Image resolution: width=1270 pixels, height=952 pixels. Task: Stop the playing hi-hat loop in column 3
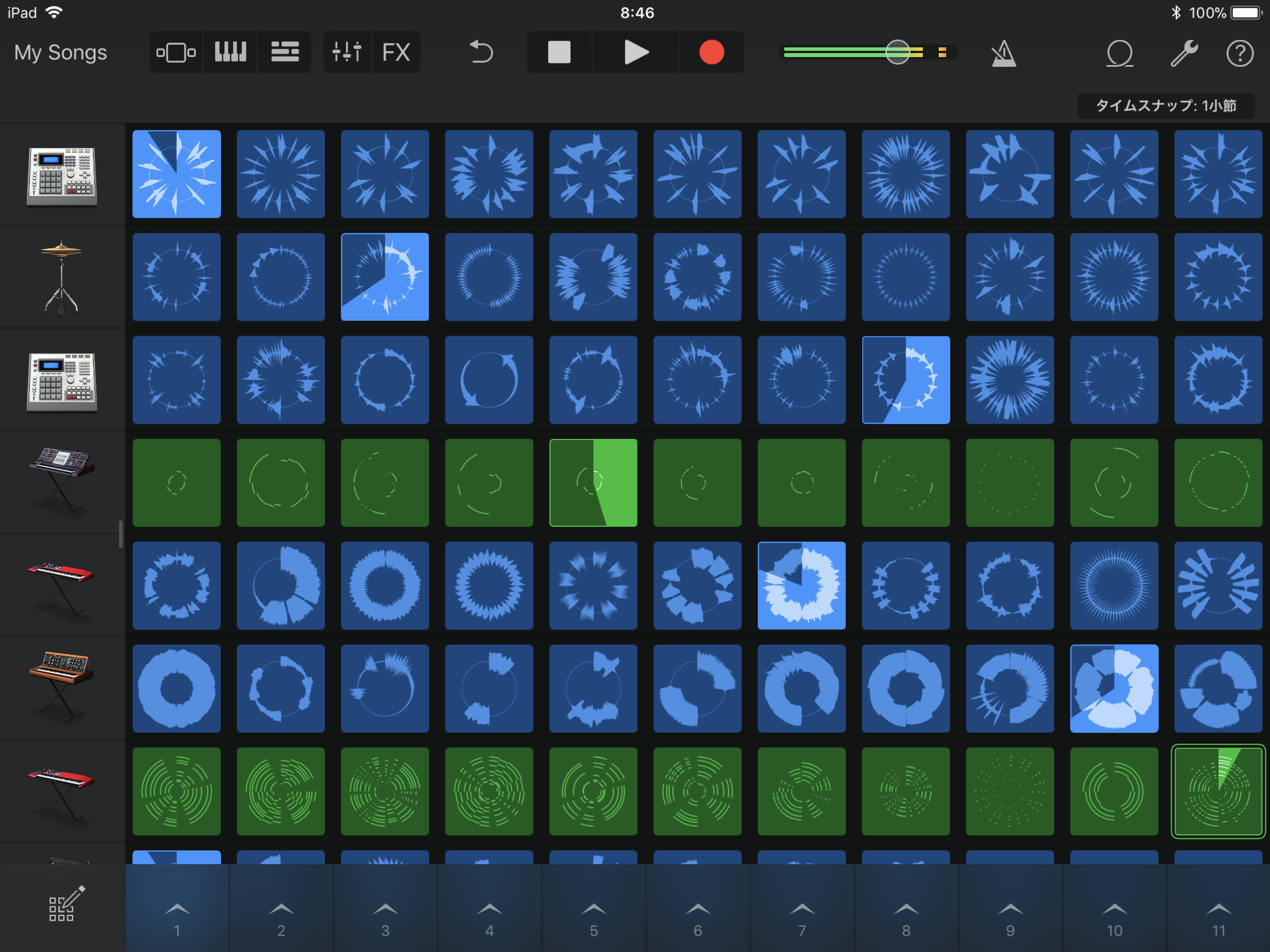click(385, 277)
